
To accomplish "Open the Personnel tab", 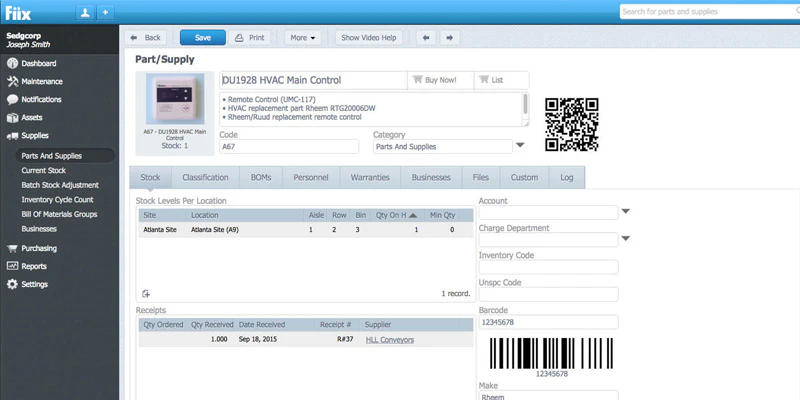I will click(x=311, y=178).
